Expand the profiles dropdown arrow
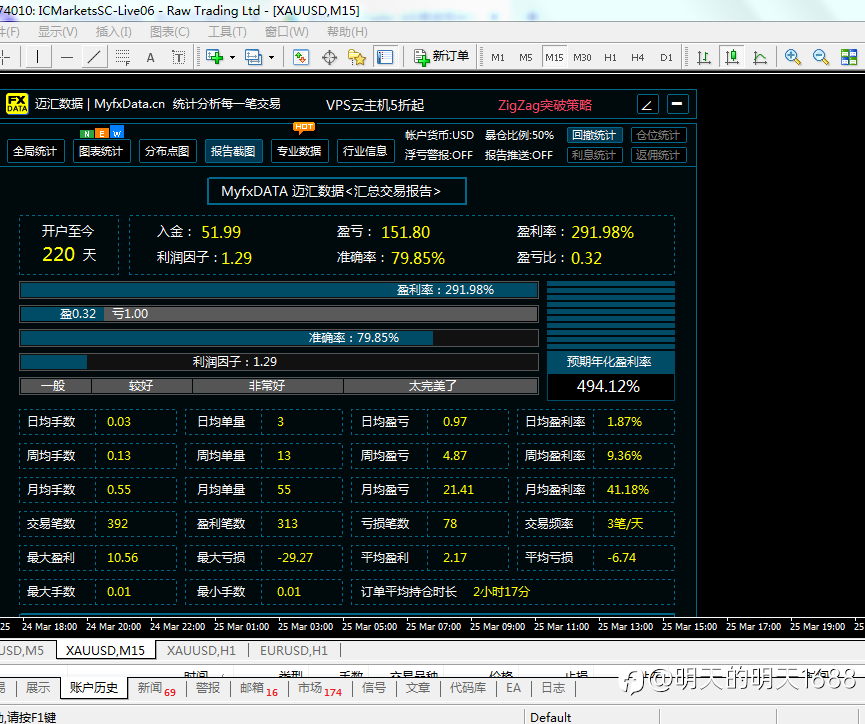865x724 pixels. [271, 57]
